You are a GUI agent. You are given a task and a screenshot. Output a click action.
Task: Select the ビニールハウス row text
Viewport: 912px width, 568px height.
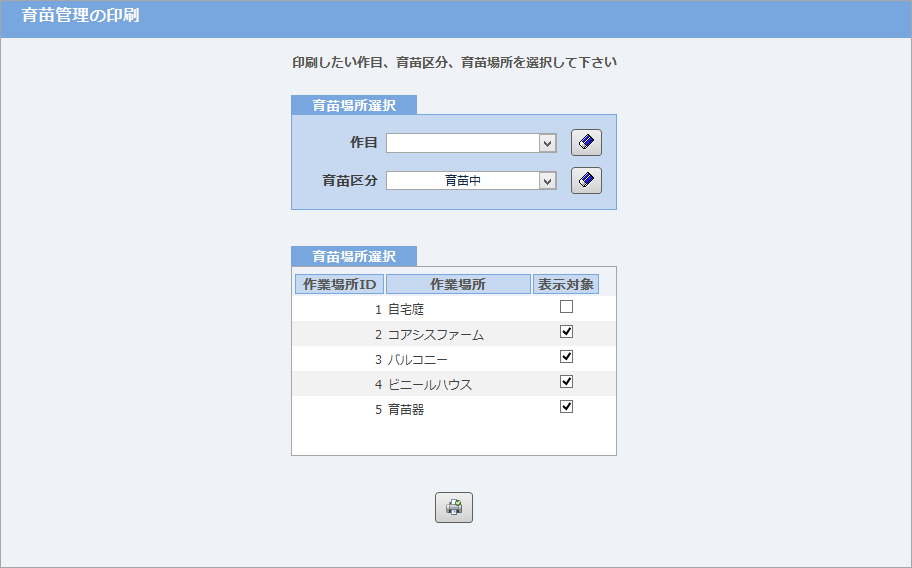pos(430,384)
